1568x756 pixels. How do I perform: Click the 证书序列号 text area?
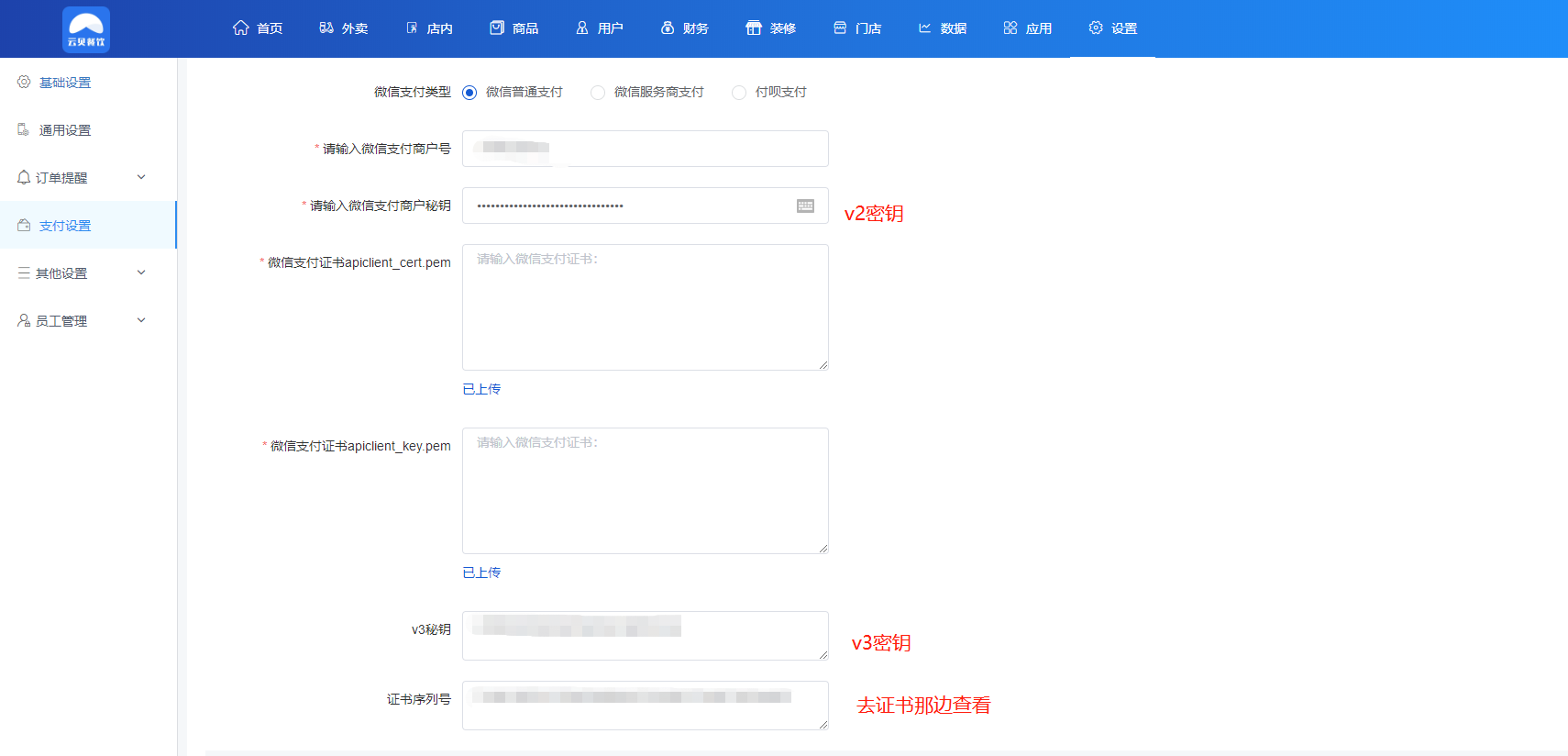pos(646,706)
